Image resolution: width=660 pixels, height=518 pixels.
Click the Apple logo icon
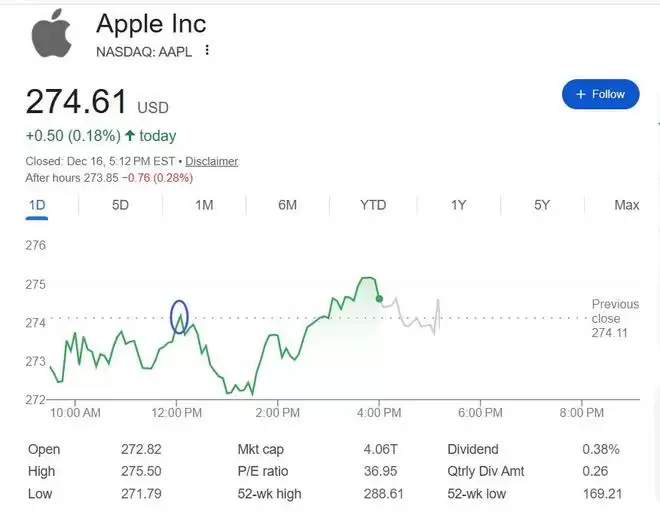coord(52,34)
